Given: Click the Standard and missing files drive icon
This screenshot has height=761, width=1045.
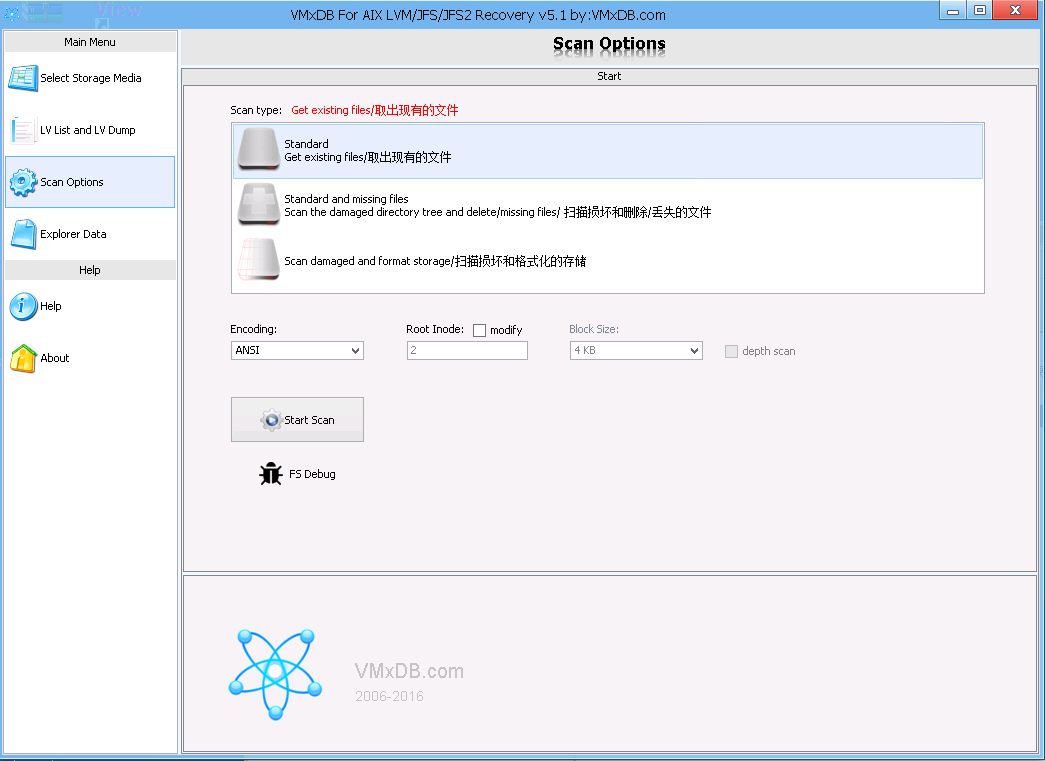Looking at the screenshot, I should point(259,205).
